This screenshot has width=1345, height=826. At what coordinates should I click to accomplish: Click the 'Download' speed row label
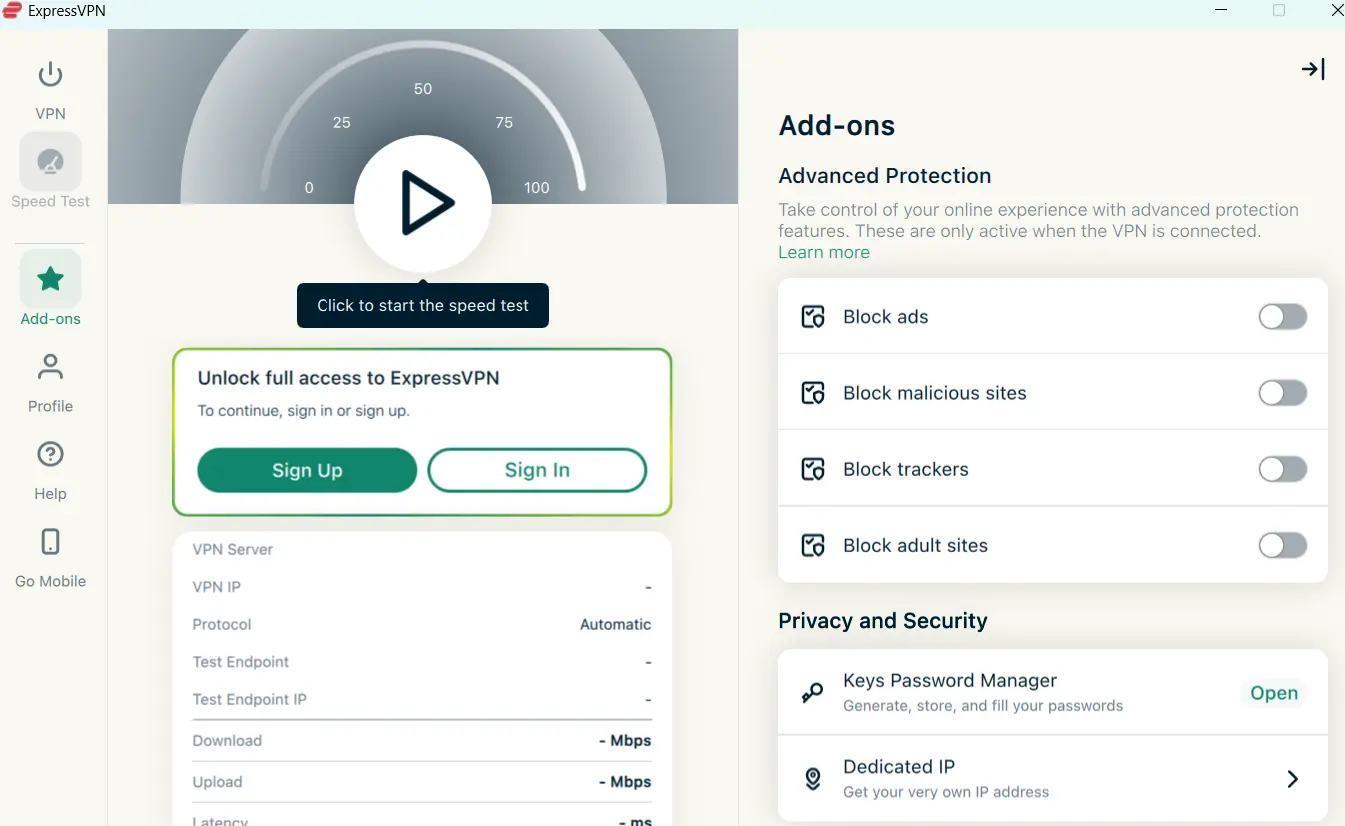227,741
